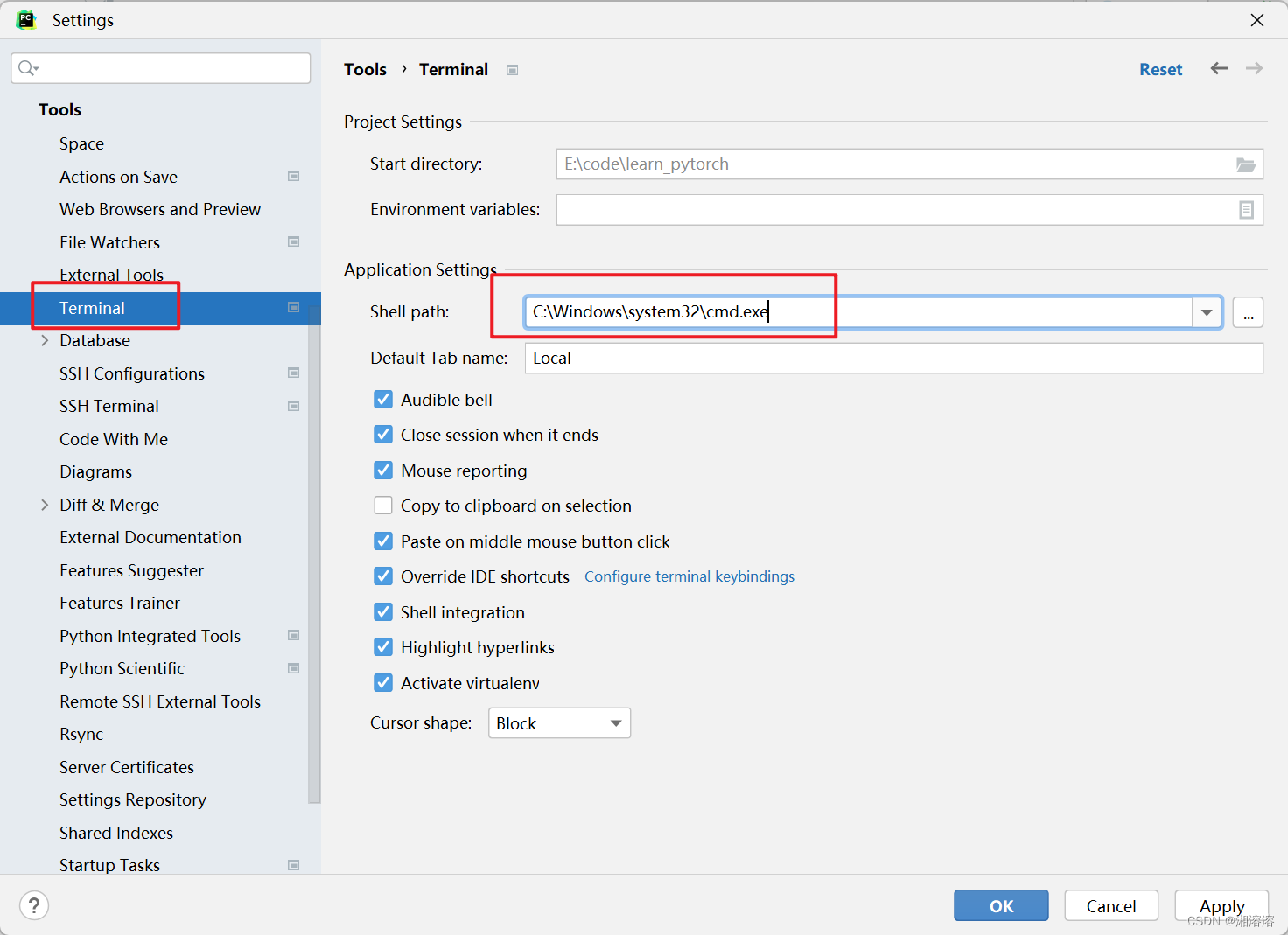
Task: Toggle Close session when it ends
Action: click(x=383, y=435)
